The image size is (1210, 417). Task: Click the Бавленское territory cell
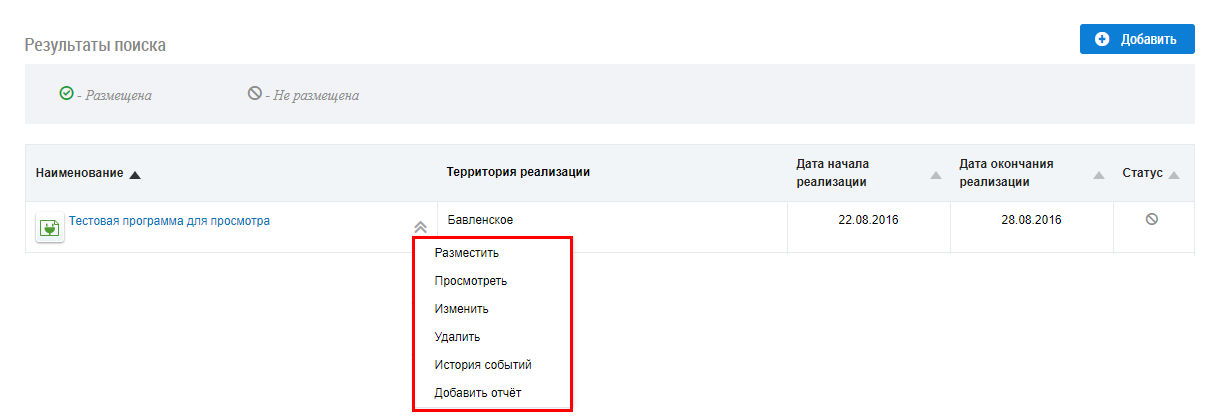coord(480,219)
